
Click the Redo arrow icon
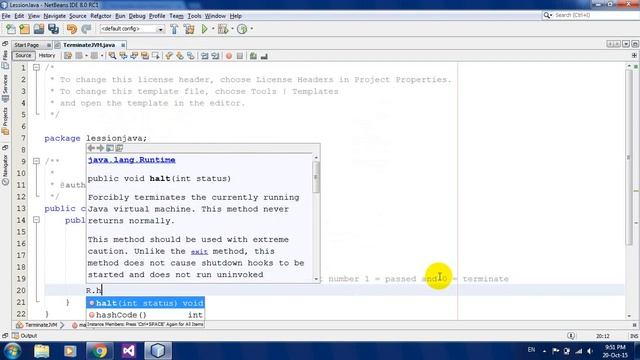(x=86, y=29)
